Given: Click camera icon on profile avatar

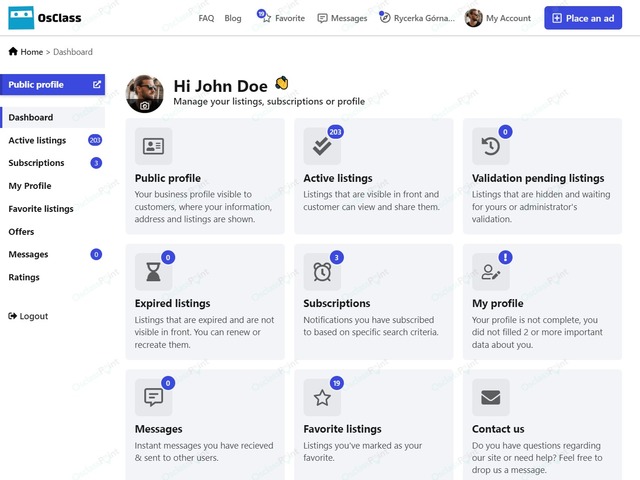Looking at the screenshot, I should 145,105.
